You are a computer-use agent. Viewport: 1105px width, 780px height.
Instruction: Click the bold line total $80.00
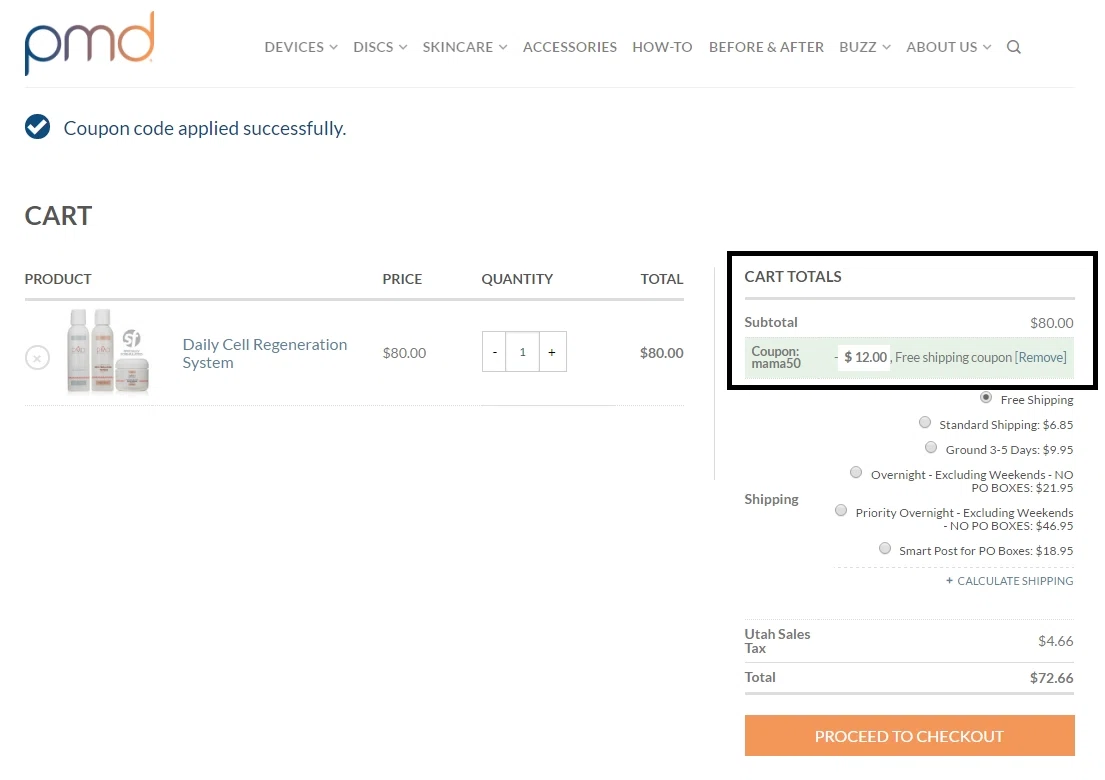[x=661, y=353]
